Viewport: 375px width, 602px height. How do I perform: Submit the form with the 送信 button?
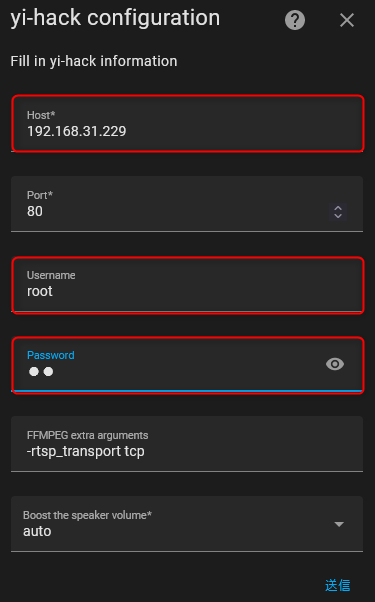[337, 585]
